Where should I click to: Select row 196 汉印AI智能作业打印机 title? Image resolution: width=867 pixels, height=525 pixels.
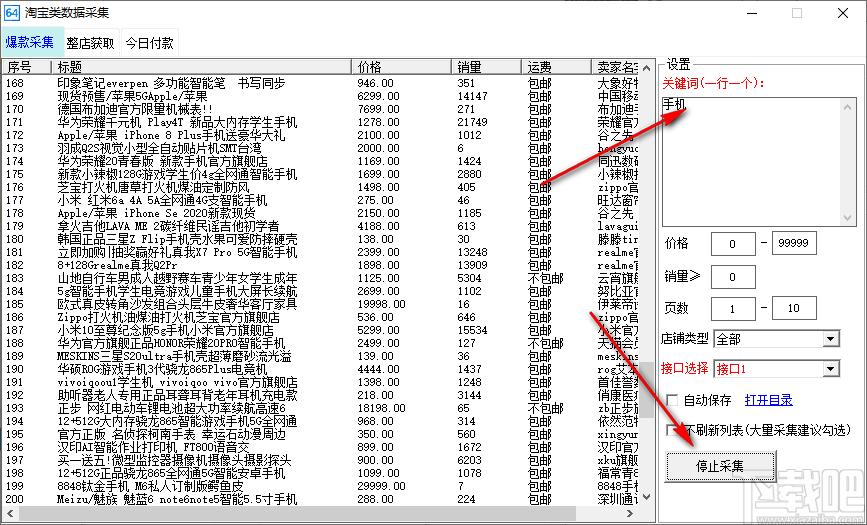(154, 446)
